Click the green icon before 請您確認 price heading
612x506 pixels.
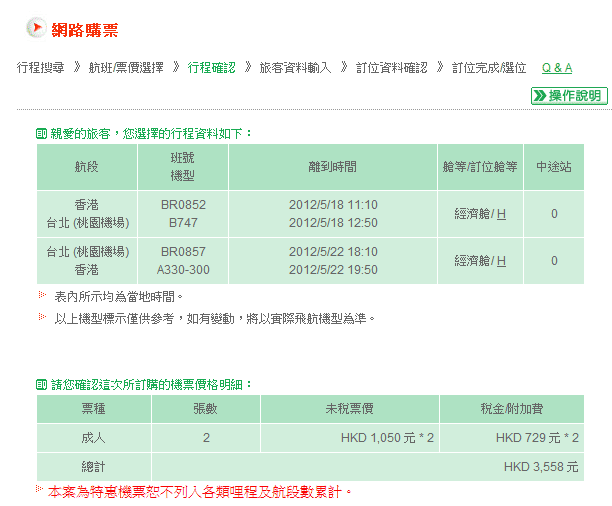coord(41,384)
